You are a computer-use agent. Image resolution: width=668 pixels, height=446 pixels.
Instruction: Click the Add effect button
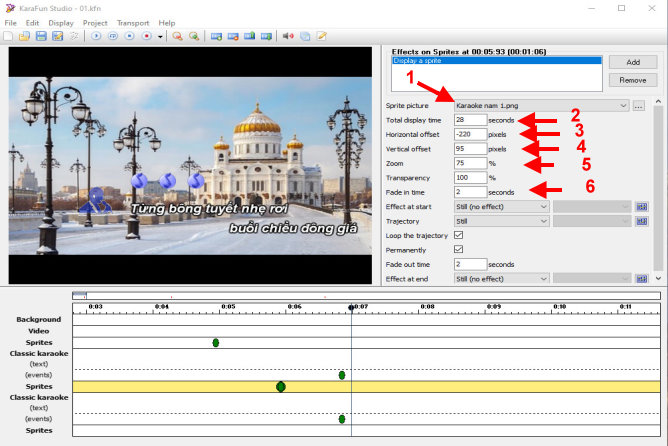click(x=632, y=62)
